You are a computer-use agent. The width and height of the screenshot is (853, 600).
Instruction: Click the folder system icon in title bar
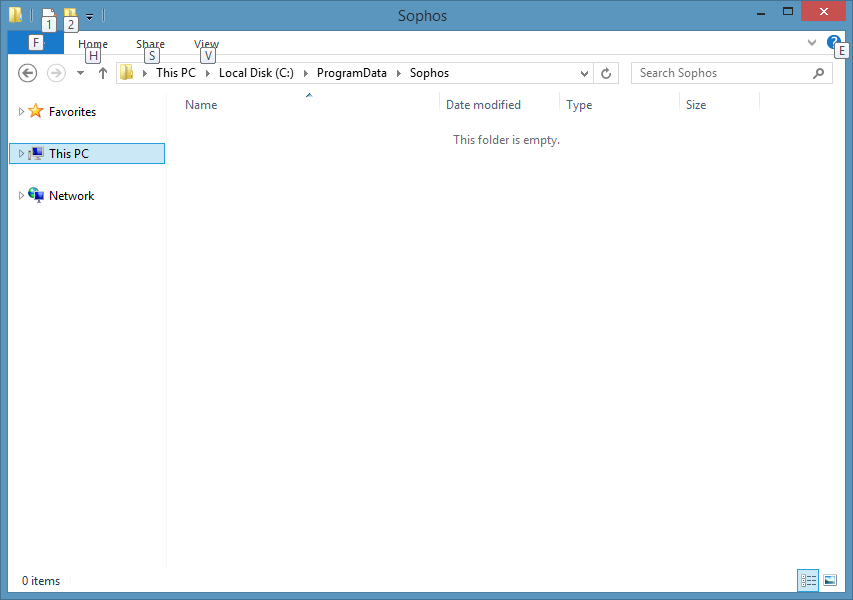(x=15, y=15)
